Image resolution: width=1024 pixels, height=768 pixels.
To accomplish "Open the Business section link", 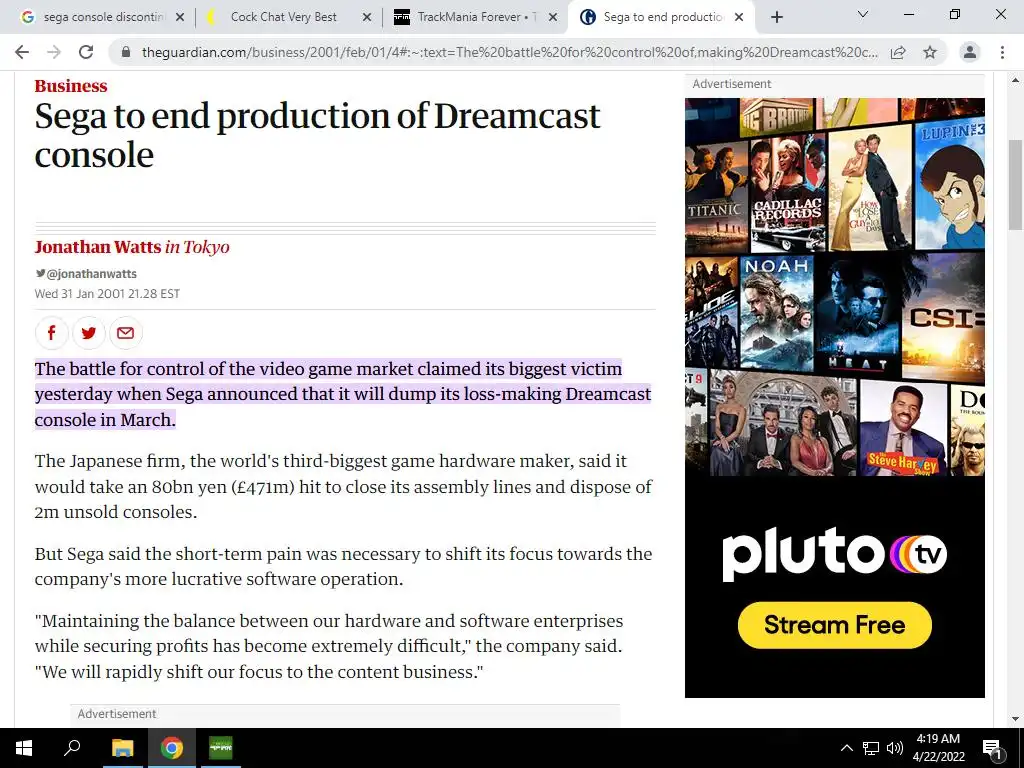I will coord(71,86).
